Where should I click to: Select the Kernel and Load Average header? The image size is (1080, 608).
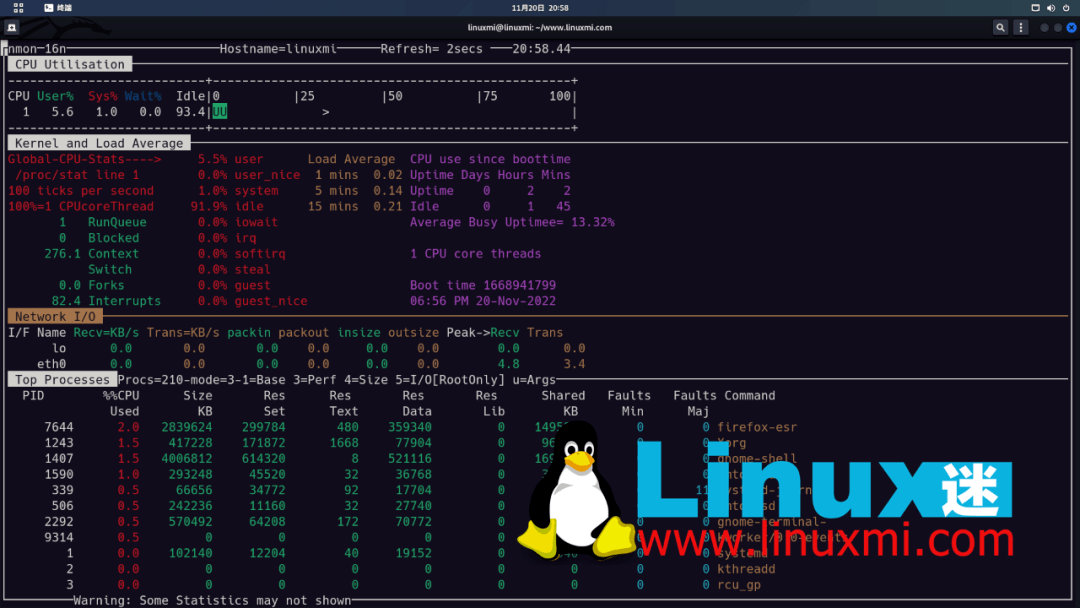pyautogui.click(x=98, y=143)
